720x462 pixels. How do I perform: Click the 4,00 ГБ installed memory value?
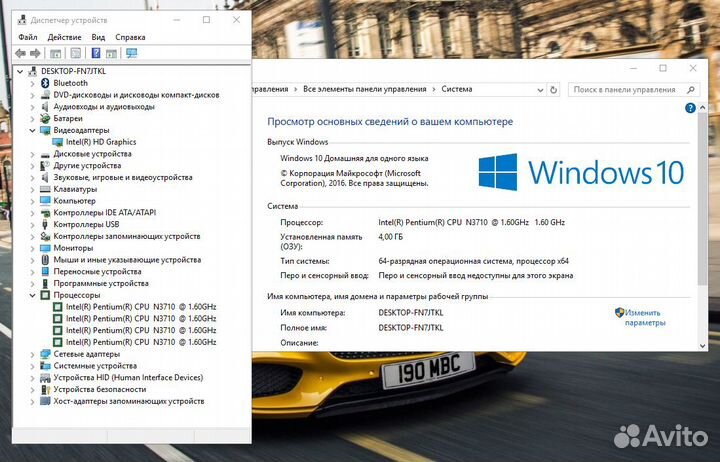click(x=390, y=237)
